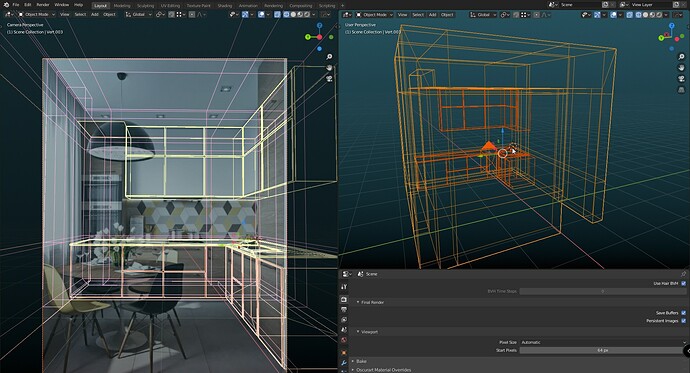Switch perspective/orthographic grid gizmo in right viewport
The image size is (690, 373).
[x=681, y=90]
